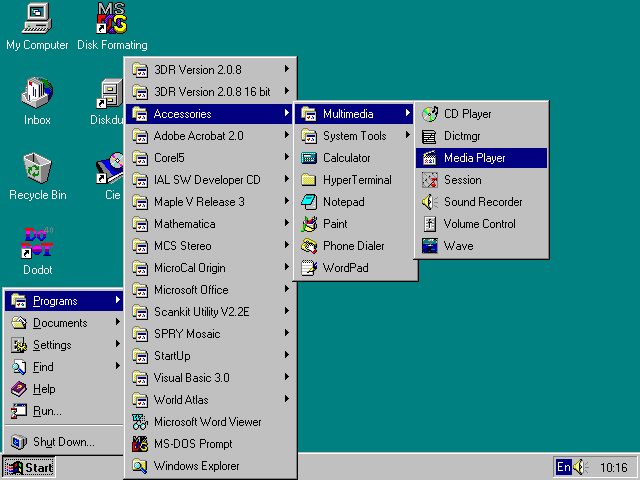Select Volume Control from Multimedia menu

[x=479, y=224]
